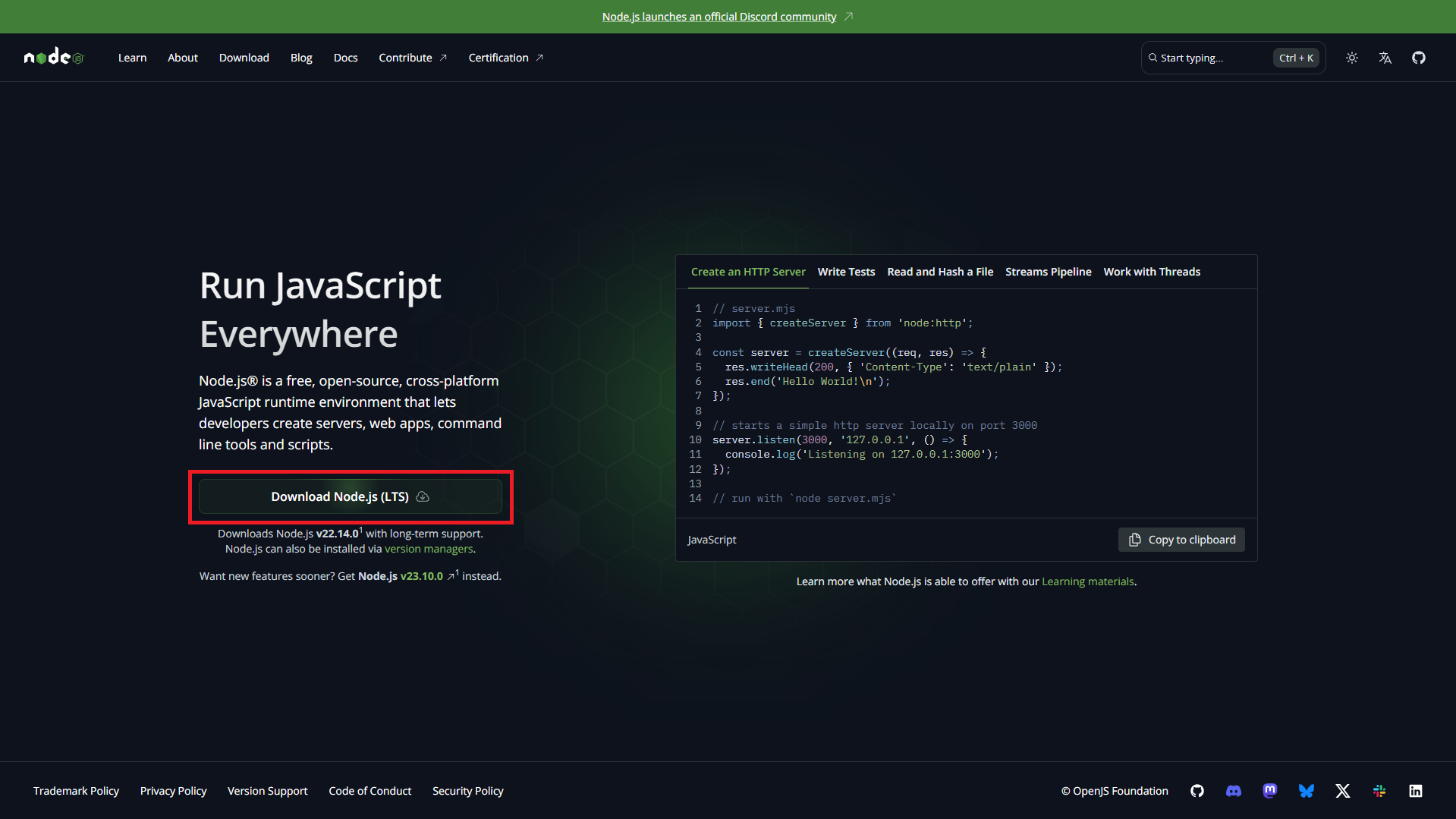
Task: Open the Mastodon icon in the footer
Action: click(1270, 791)
